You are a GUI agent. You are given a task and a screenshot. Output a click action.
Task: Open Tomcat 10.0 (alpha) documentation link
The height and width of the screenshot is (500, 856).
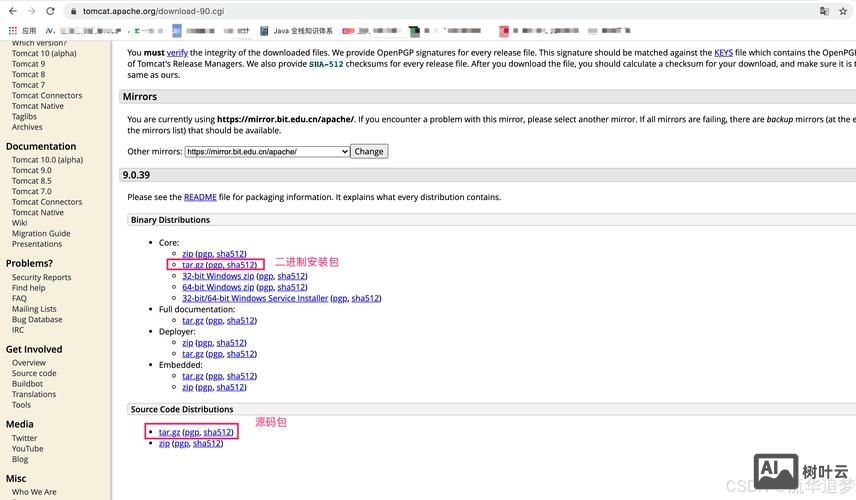(47, 160)
